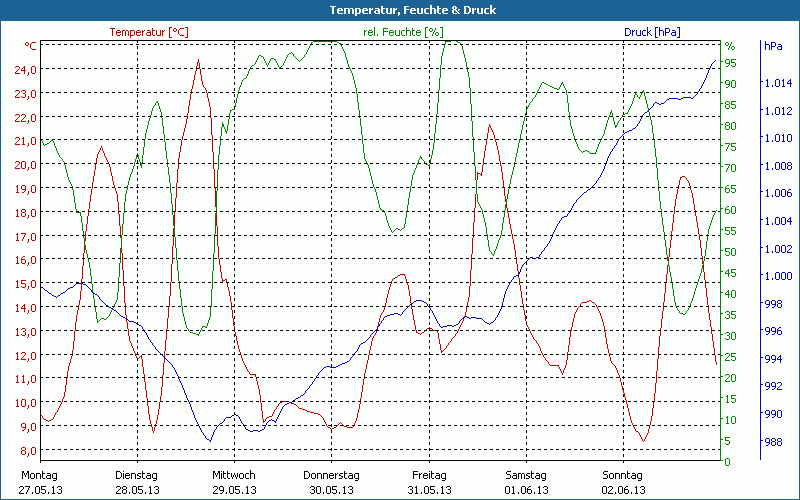This screenshot has width=800, height=500.
Task: Select the 'Mittwoch' day label
Action: [234, 475]
